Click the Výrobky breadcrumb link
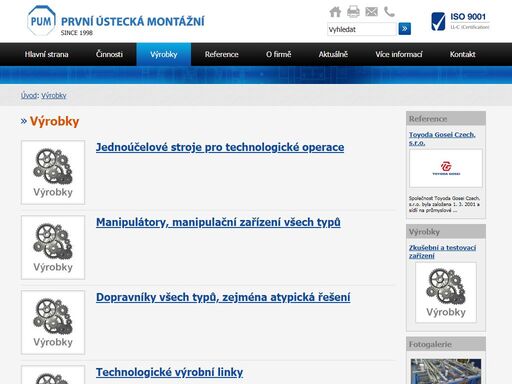 54,96
